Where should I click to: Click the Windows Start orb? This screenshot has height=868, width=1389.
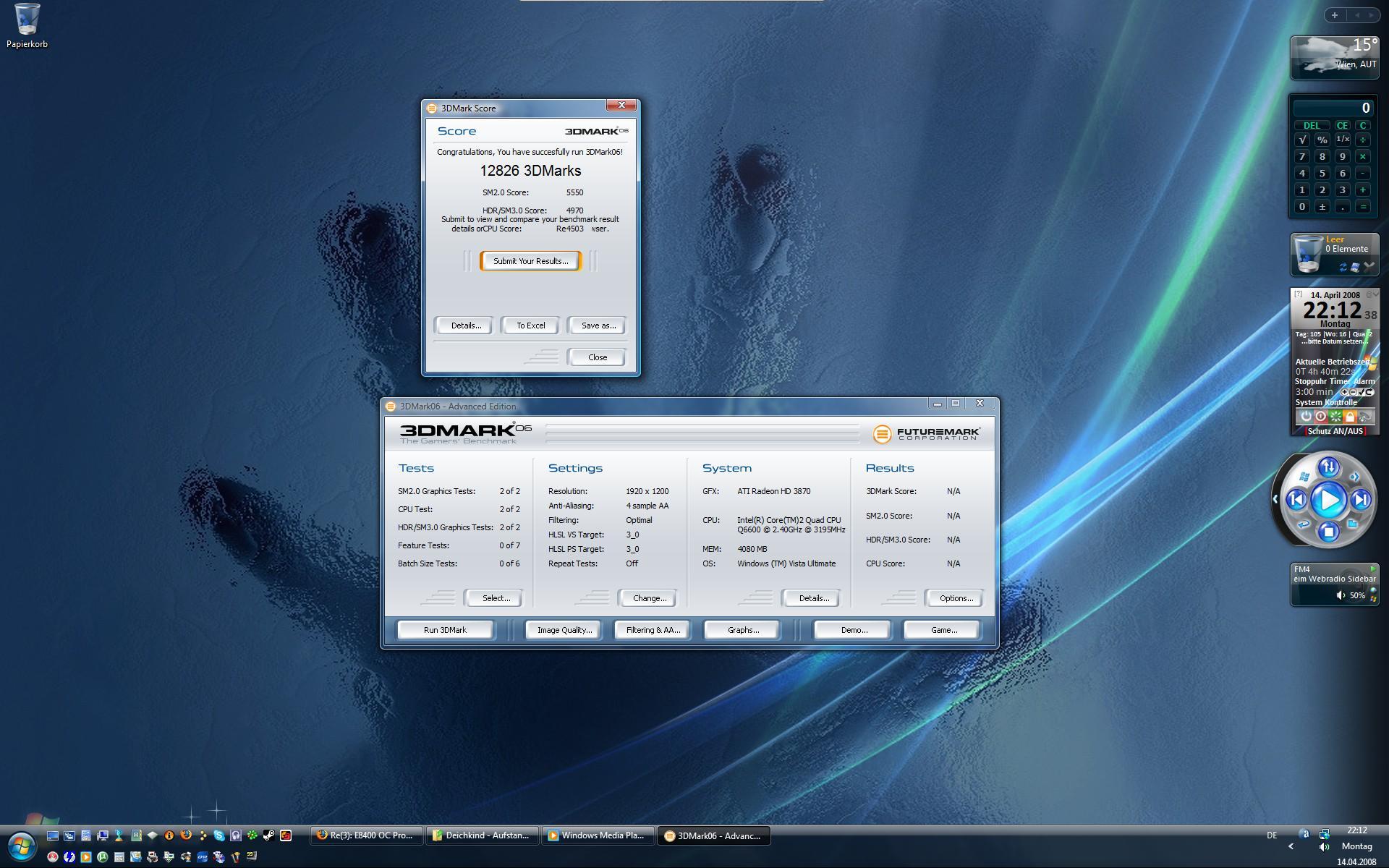(22, 846)
